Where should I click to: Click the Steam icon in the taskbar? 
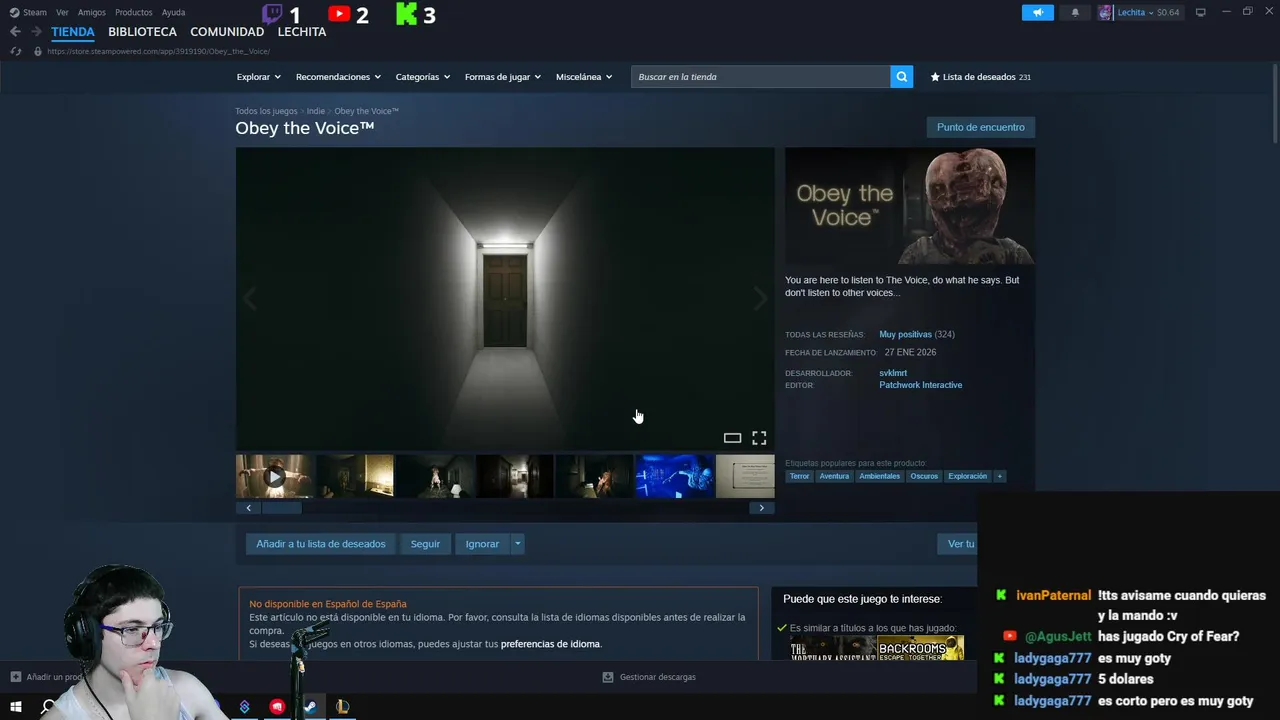pyautogui.click(x=310, y=707)
